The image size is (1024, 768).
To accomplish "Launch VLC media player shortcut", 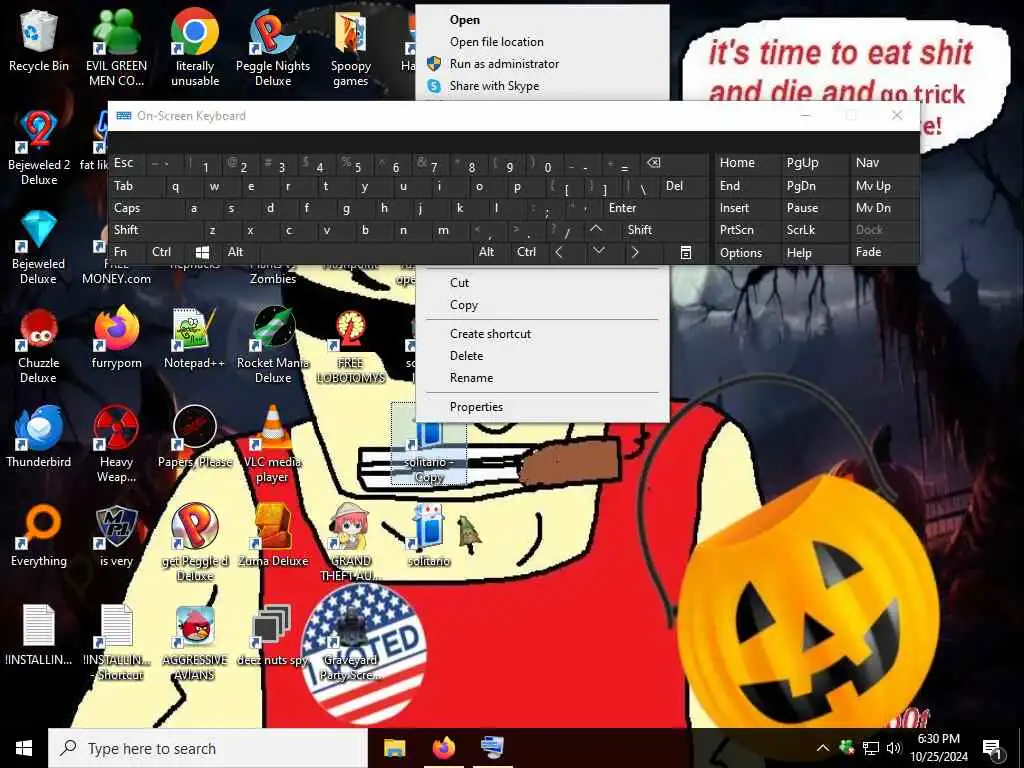I will pyautogui.click(x=273, y=444).
